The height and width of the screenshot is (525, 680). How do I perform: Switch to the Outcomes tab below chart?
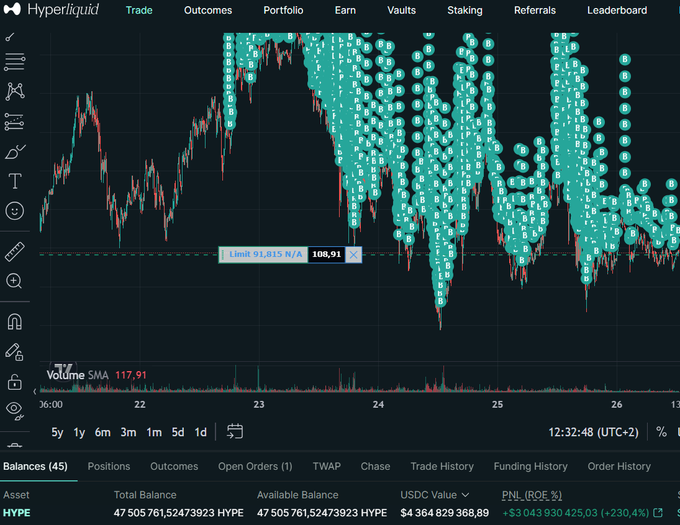pos(174,466)
